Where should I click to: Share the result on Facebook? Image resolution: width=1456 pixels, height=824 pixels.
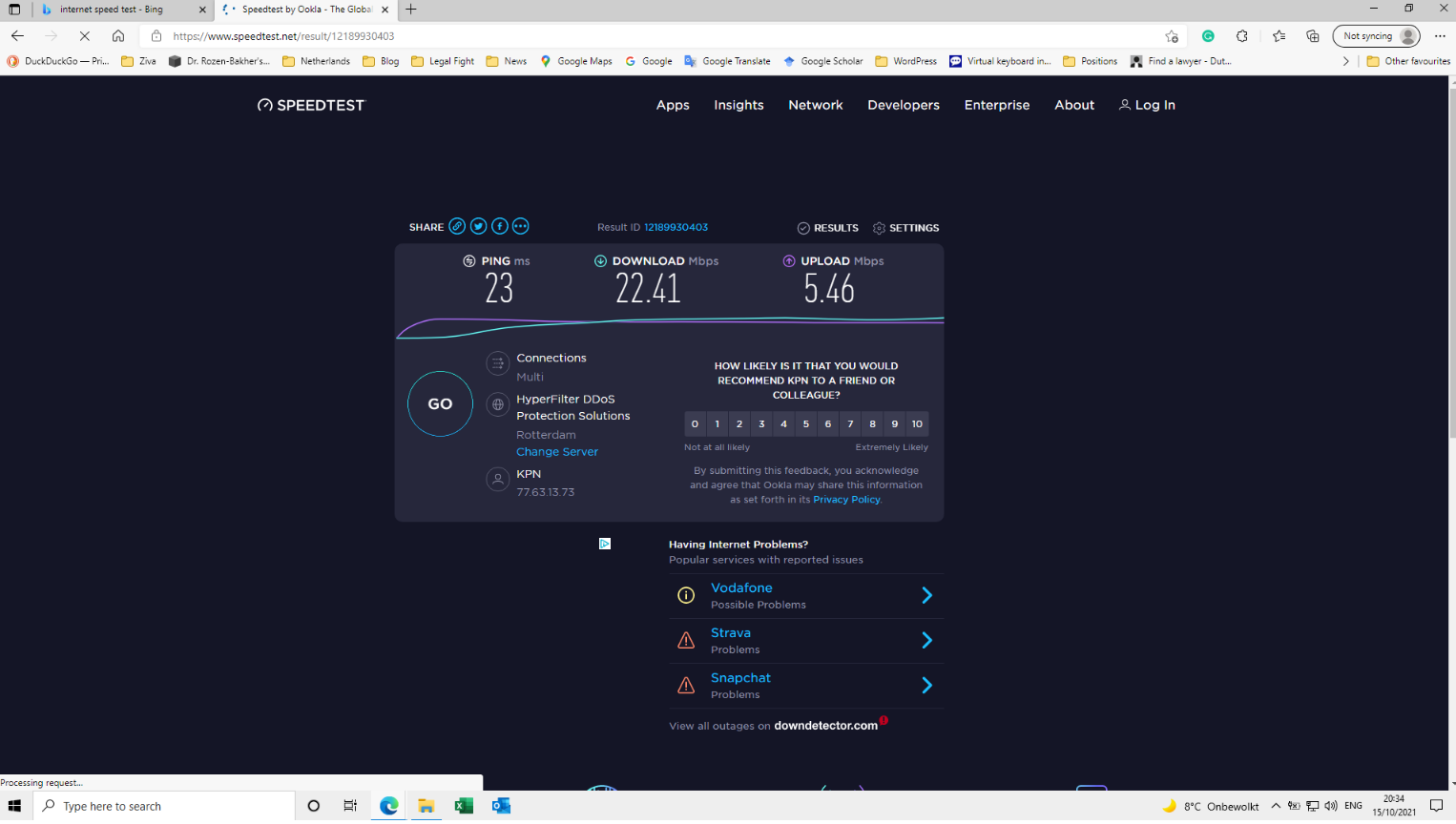tap(499, 226)
